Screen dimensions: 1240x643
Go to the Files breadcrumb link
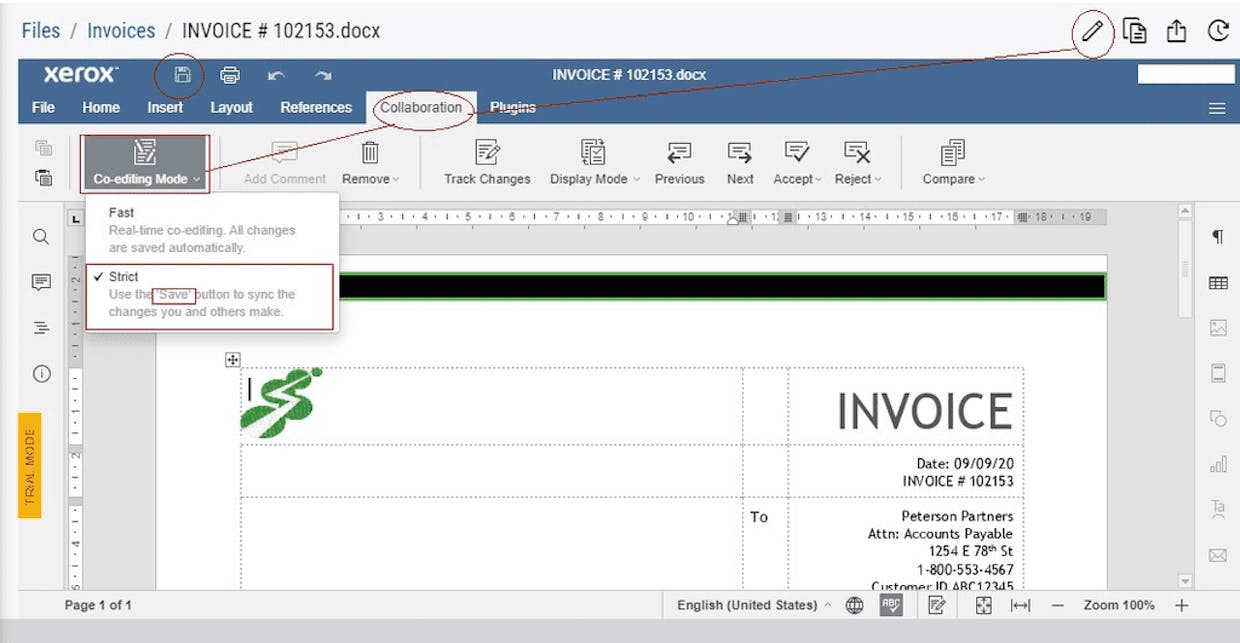[x=41, y=30]
